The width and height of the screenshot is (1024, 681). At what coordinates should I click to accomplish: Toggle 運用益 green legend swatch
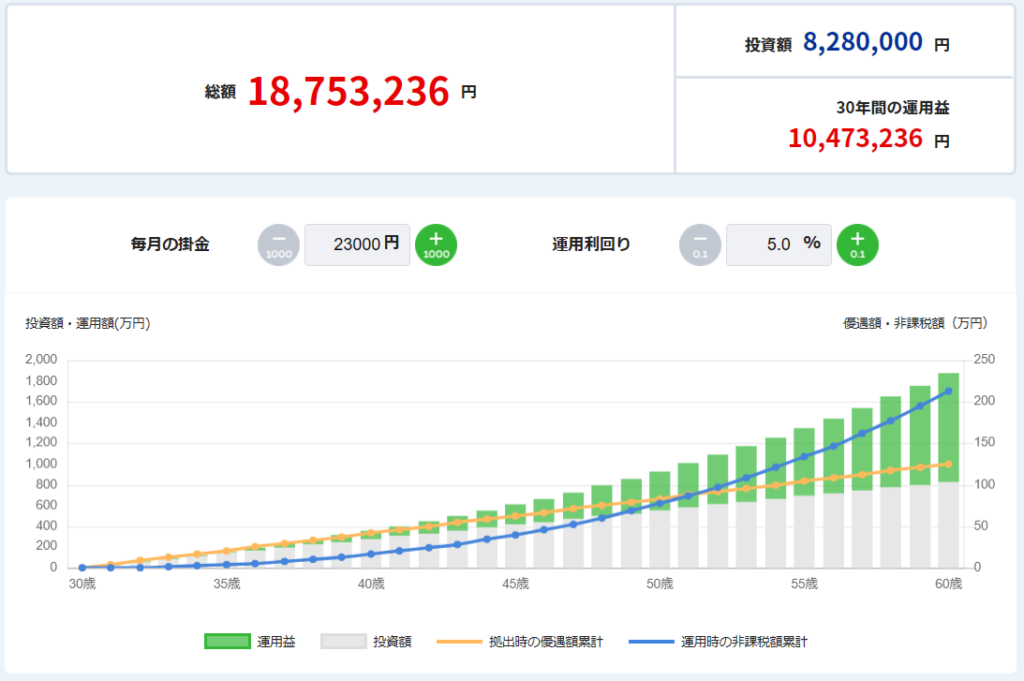point(227,641)
